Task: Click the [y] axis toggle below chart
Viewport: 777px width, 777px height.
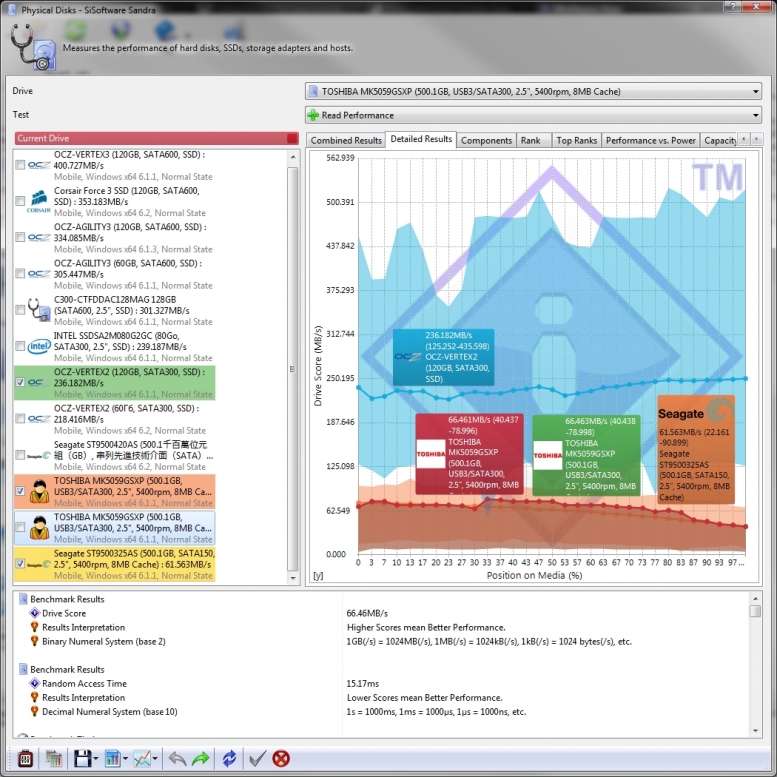Action: coord(318,576)
